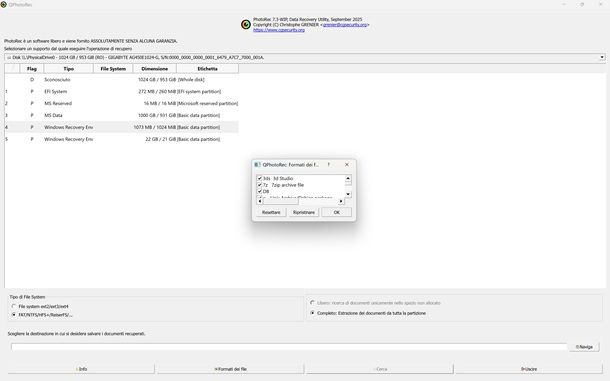Click the Resettare button
Viewport: 610px width, 381px height.
click(x=271, y=212)
